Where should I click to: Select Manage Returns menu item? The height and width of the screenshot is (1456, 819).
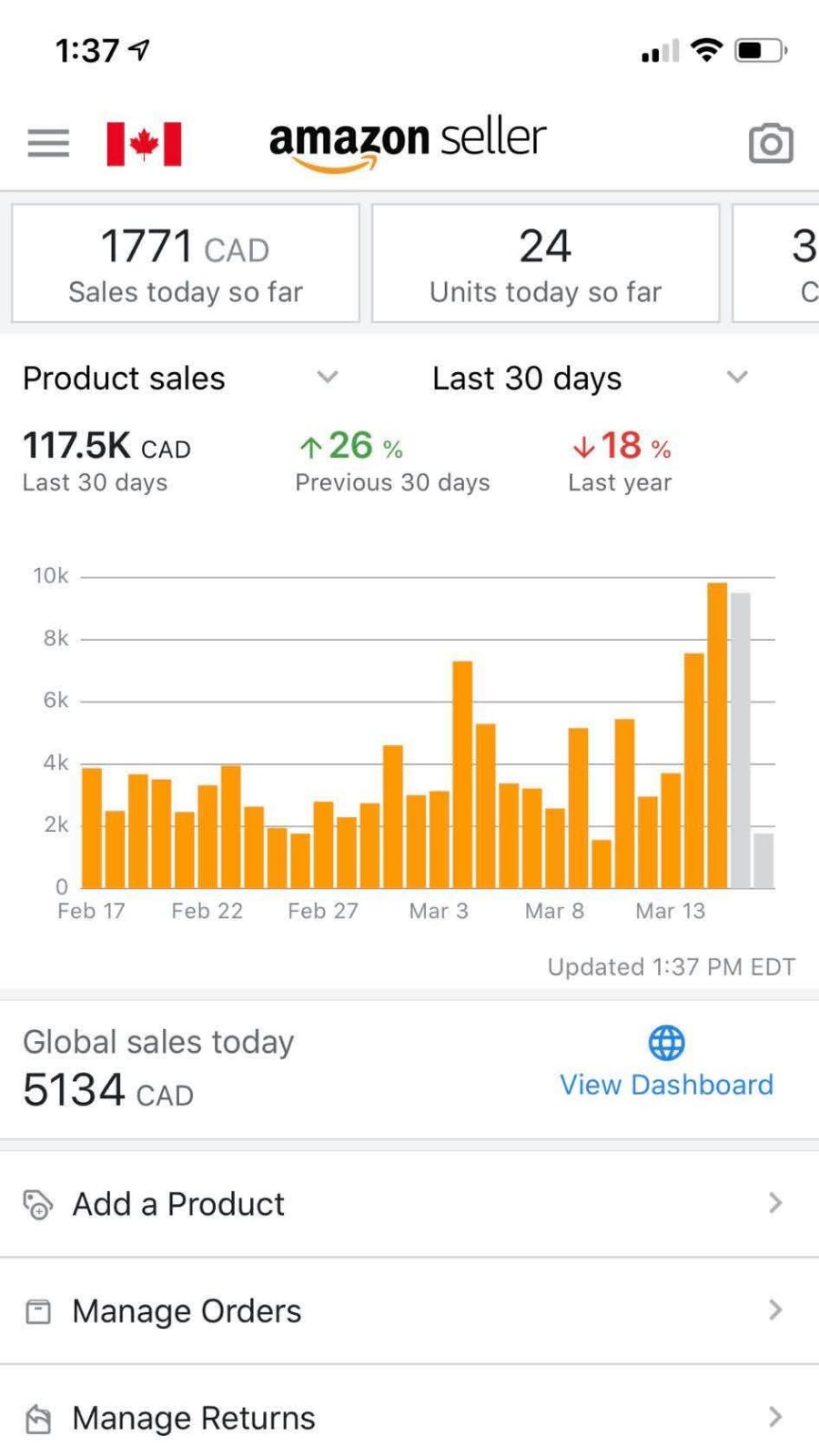tap(194, 1418)
